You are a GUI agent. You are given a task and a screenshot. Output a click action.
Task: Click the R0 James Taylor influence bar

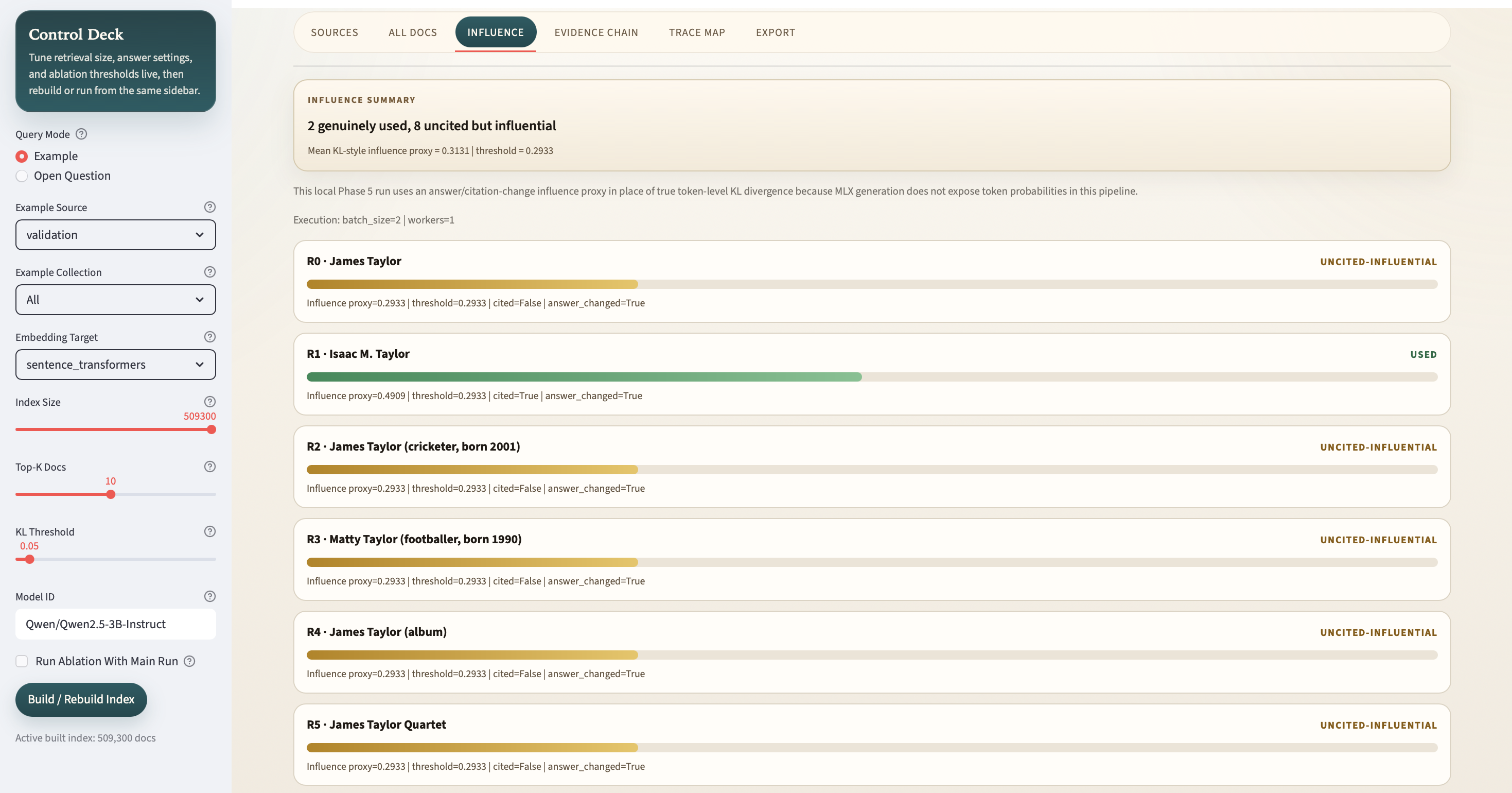coord(872,284)
